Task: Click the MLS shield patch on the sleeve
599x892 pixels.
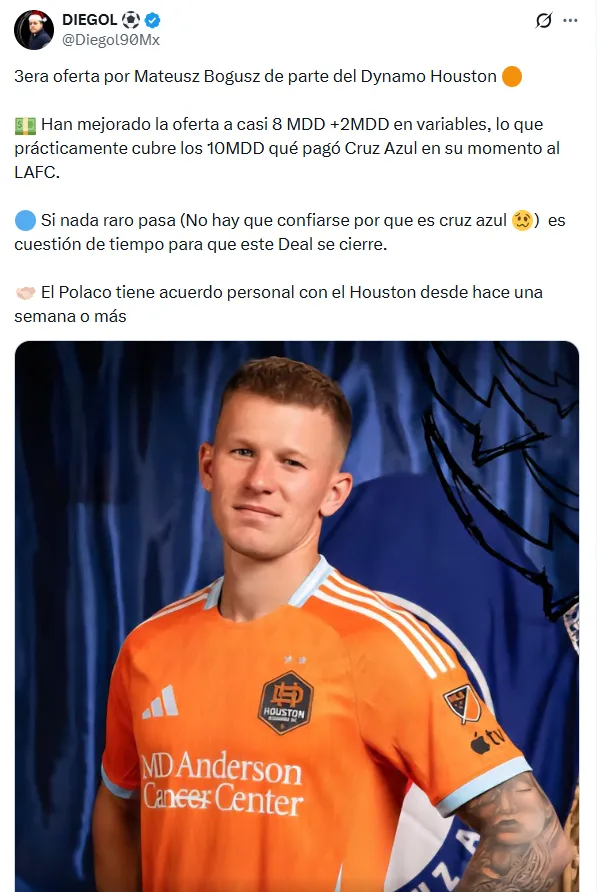Action: tap(462, 703)
